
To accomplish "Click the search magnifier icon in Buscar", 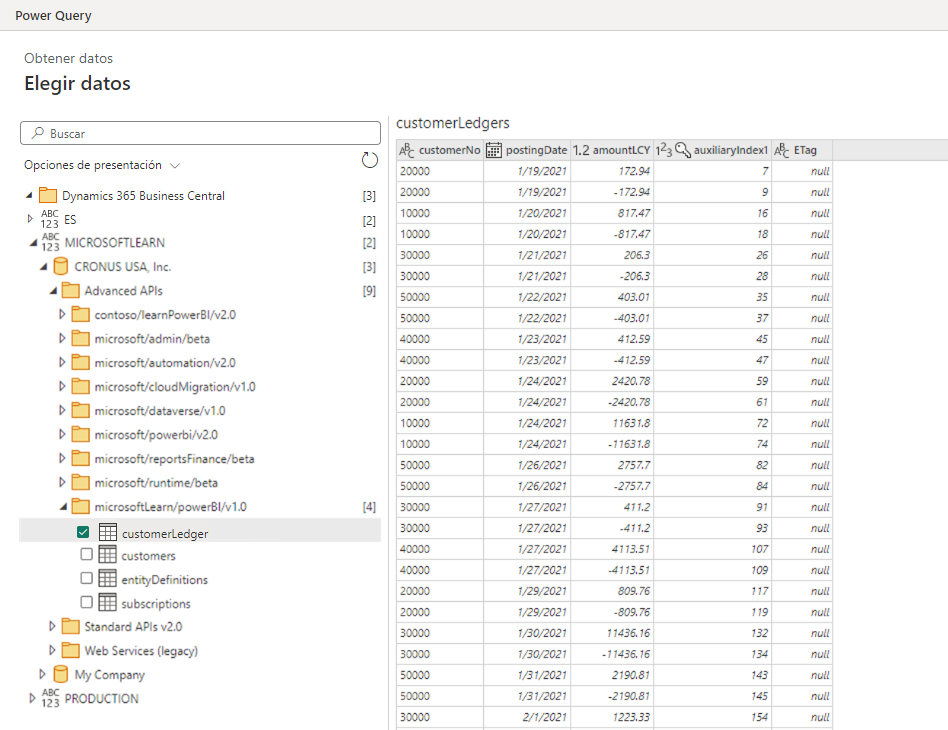I will point(38,132).
